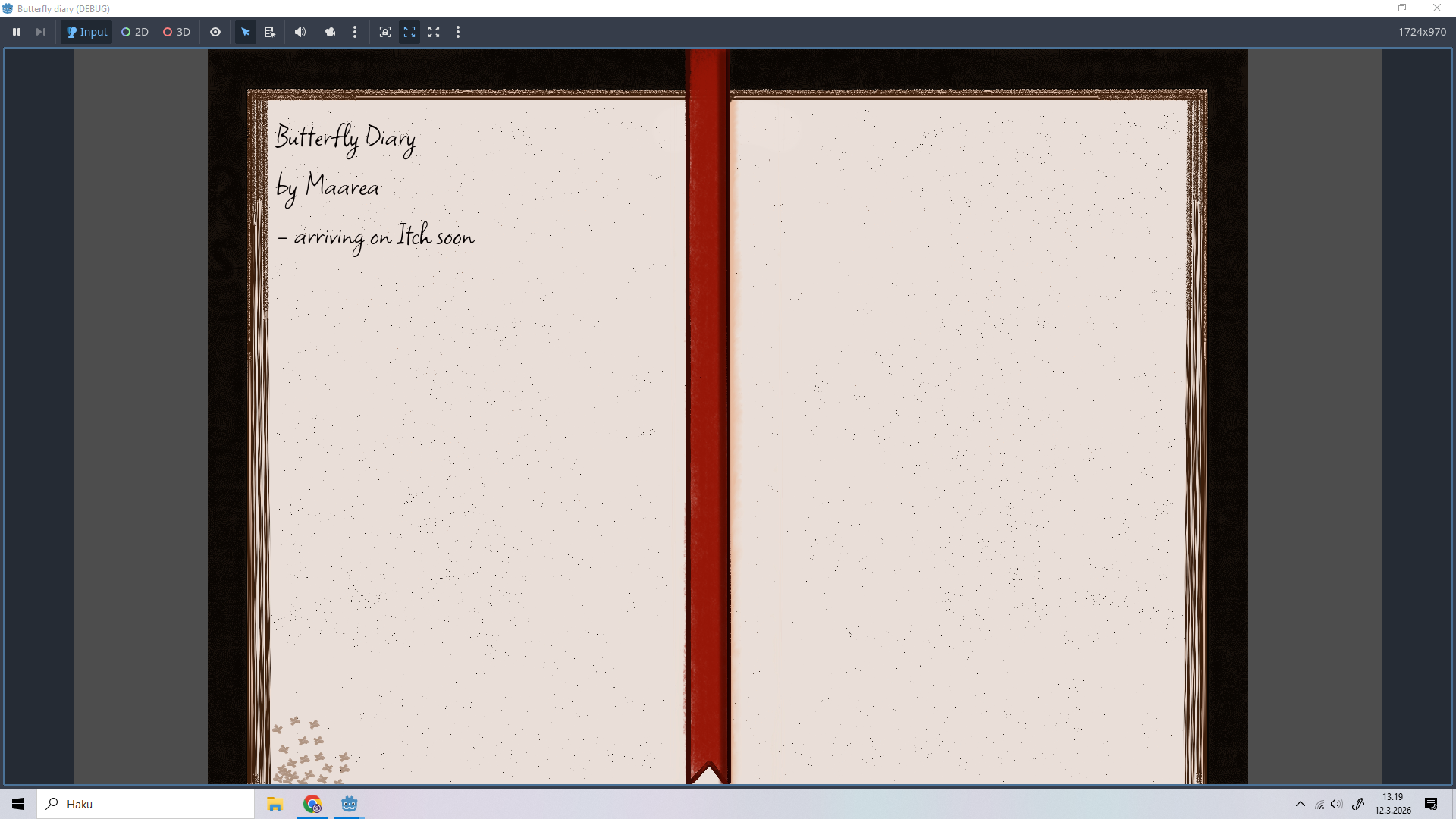Select the single-node arrow selection tool
Viewport: 1456px width, 819px height.
(x=245, y=32)
